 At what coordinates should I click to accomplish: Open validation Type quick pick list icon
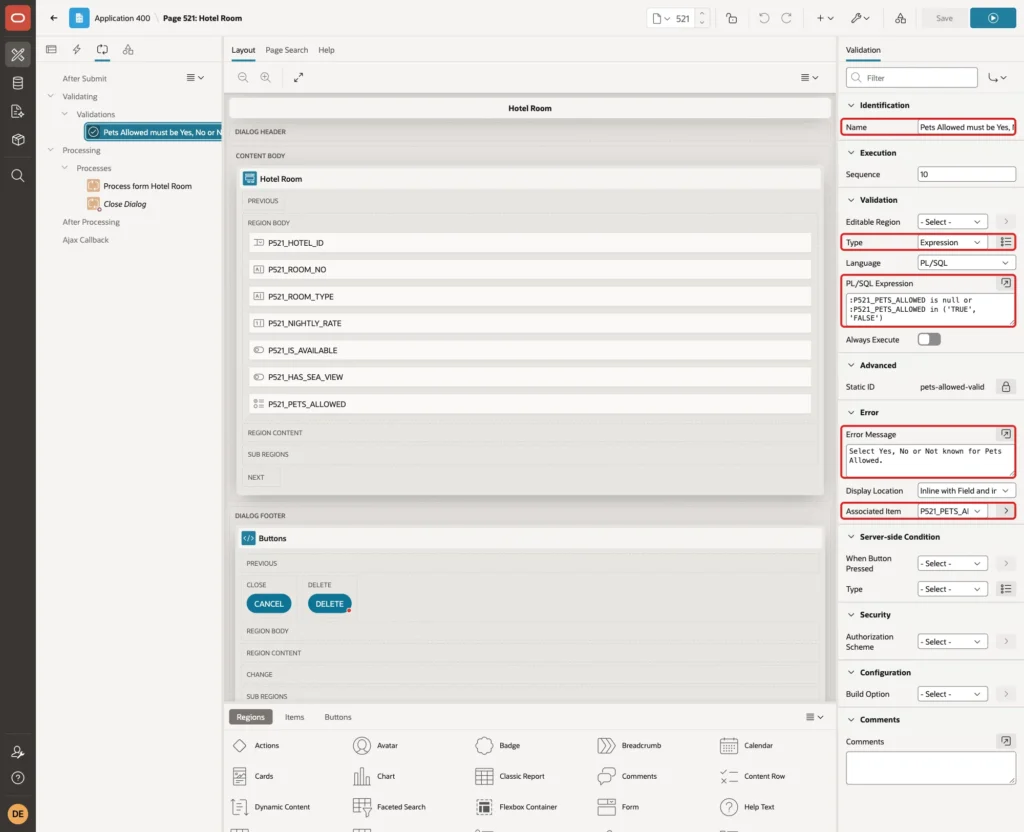tap(1006, 242)
